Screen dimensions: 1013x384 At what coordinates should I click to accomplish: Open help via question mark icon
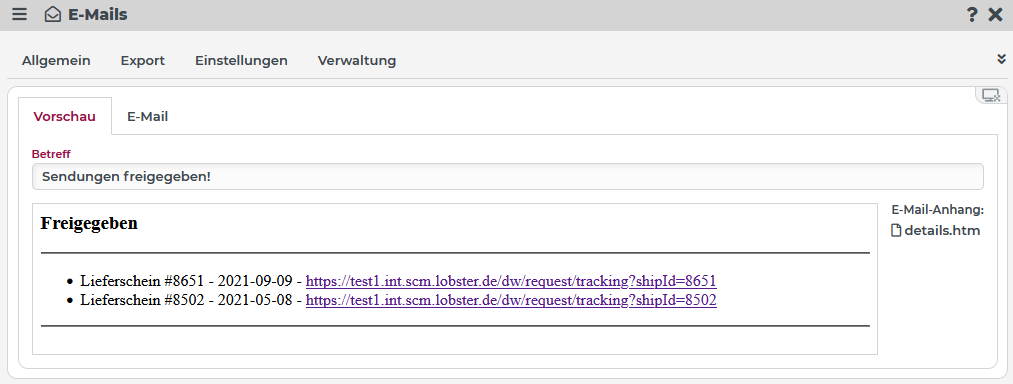972,15
